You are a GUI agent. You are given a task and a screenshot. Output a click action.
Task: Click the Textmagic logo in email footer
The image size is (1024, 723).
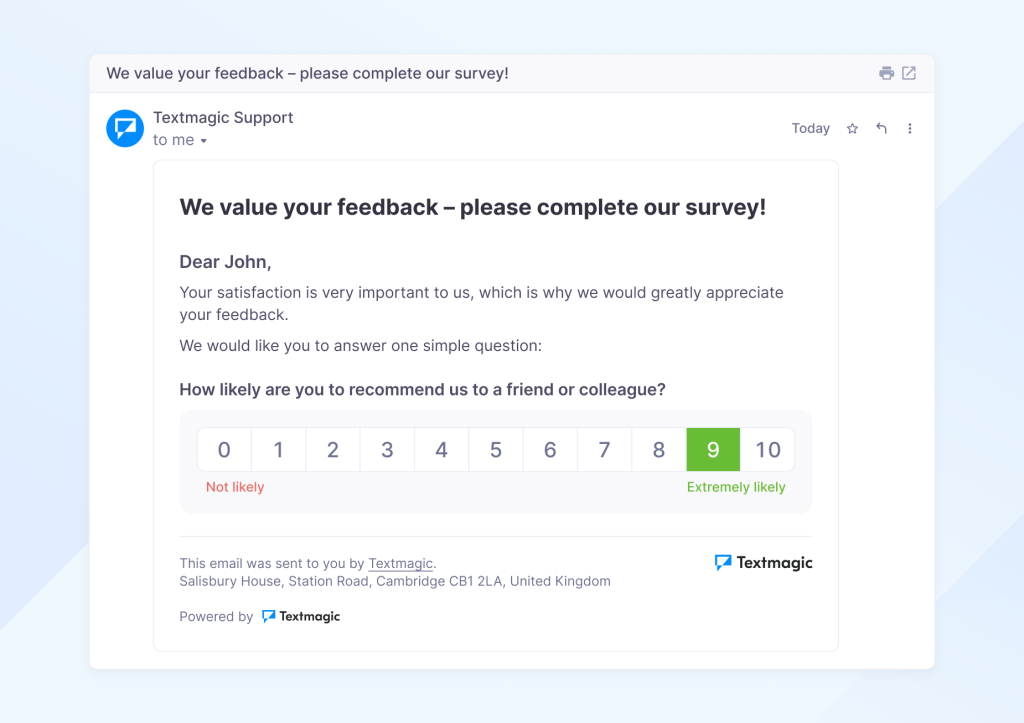(x=764, y=563)
